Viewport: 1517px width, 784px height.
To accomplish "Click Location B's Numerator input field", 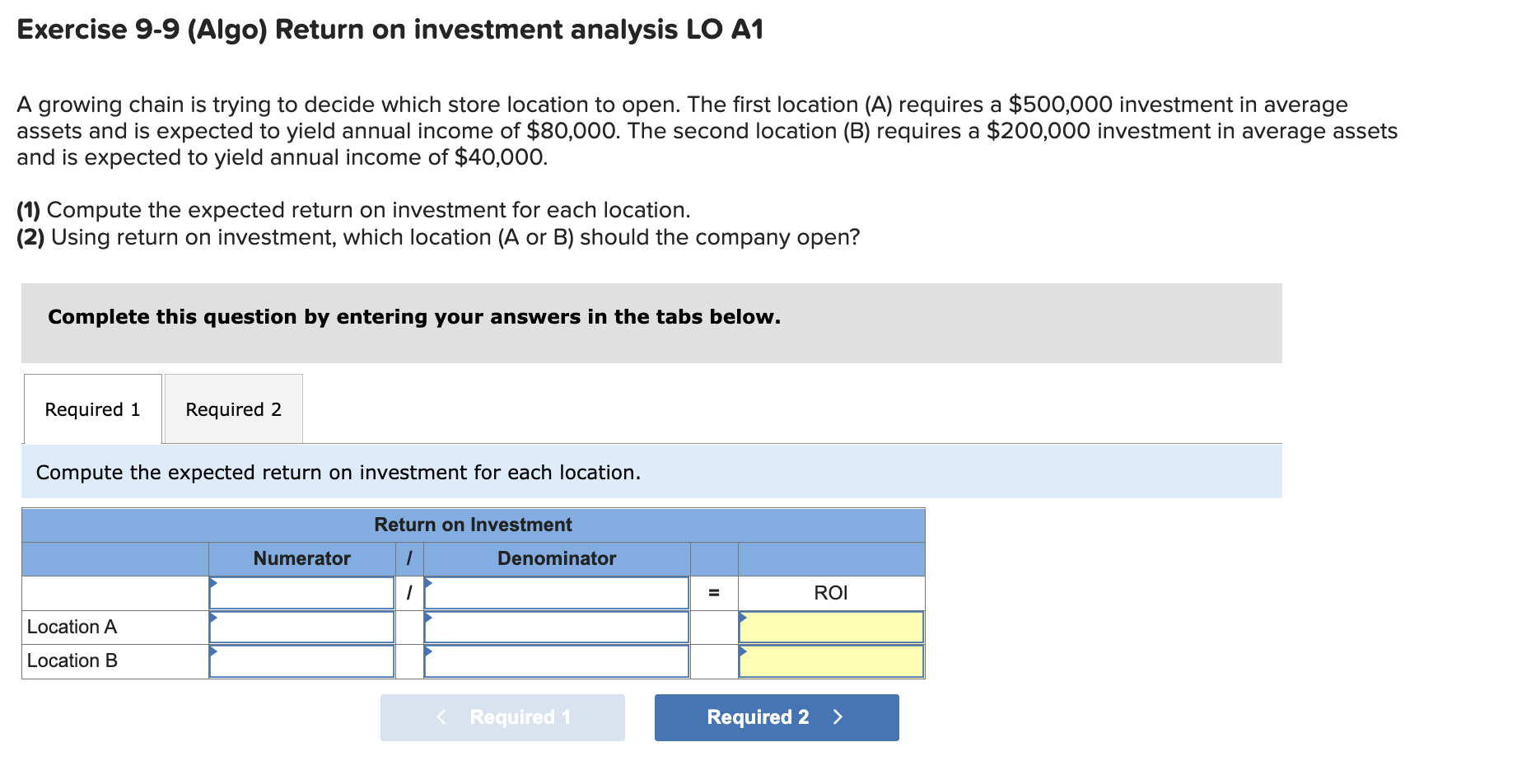I will (301, 660).
